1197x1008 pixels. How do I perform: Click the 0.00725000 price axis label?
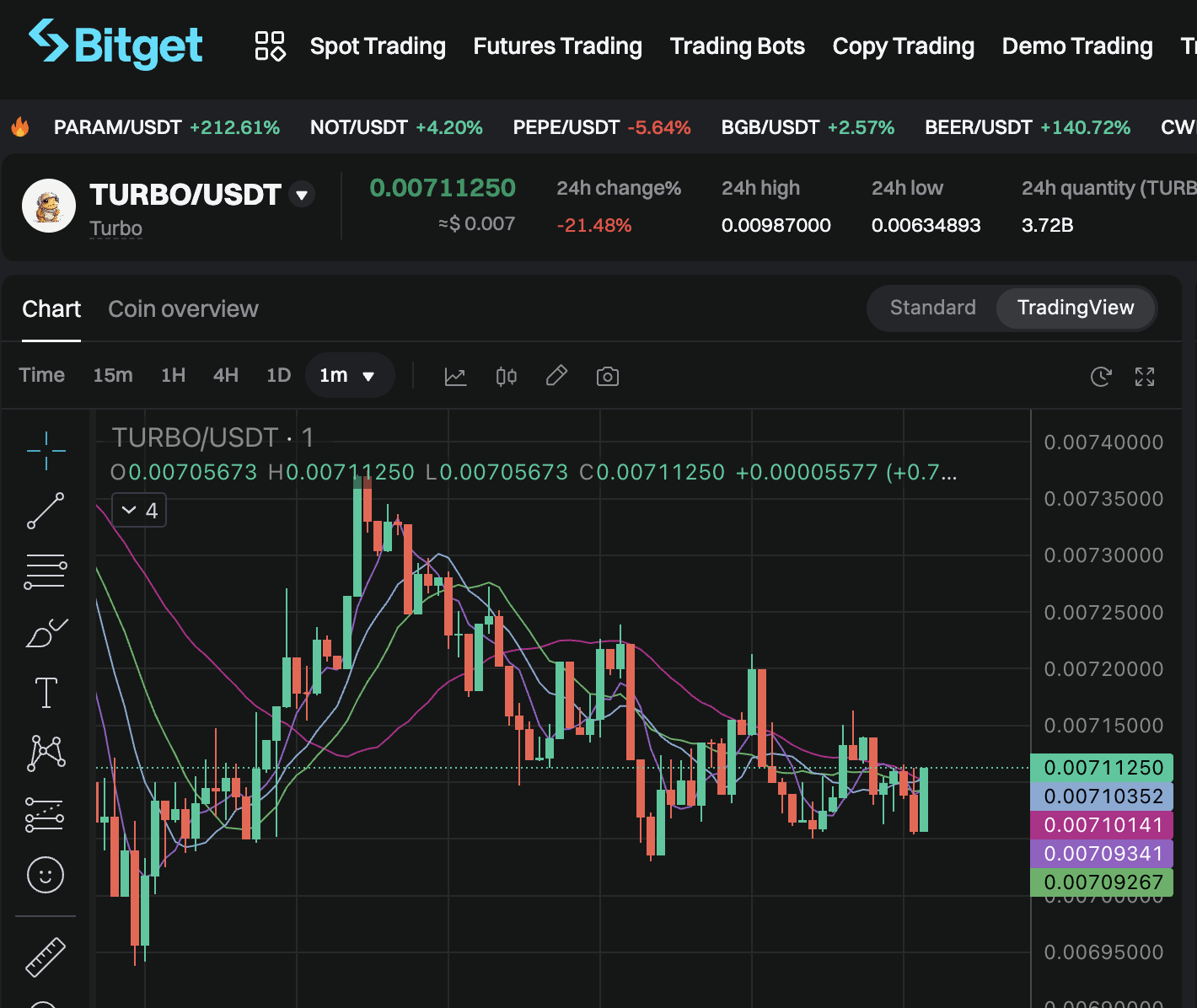[x=1103, y=613]
